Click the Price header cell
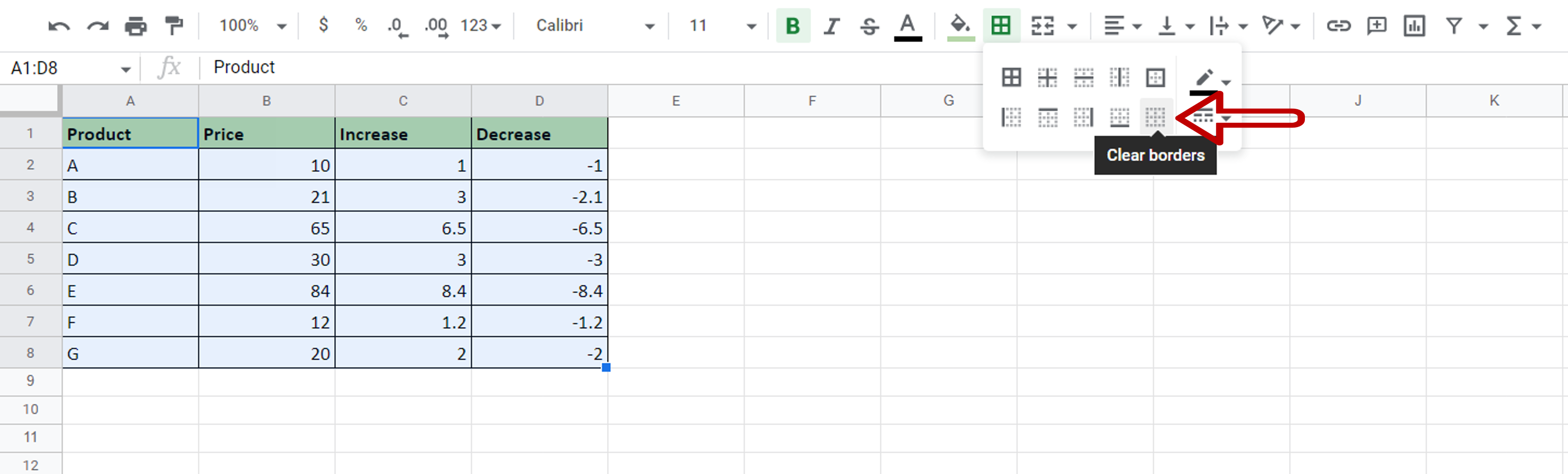 pos(266,133)
